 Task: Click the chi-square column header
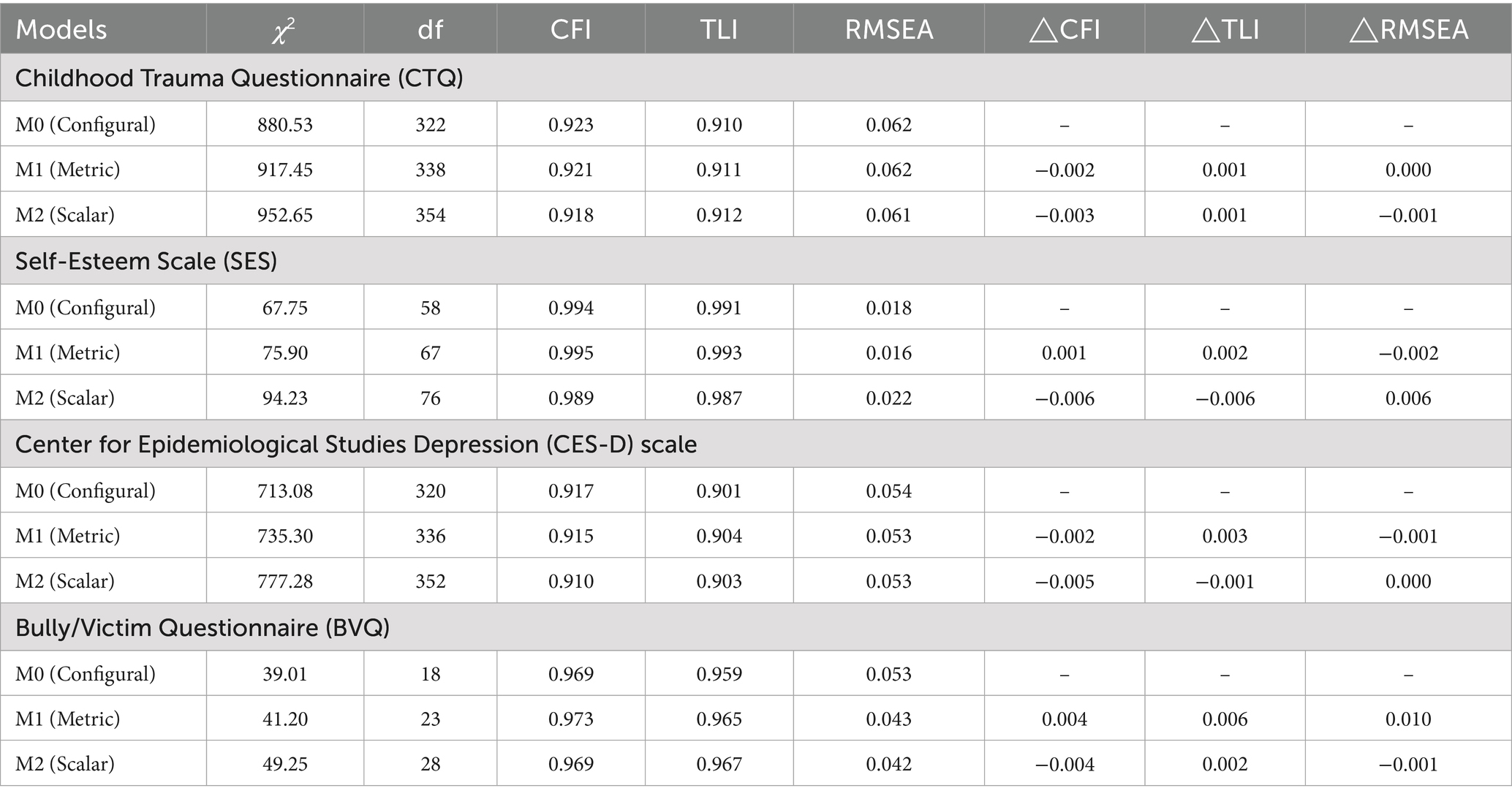click(x=284, y=30)
